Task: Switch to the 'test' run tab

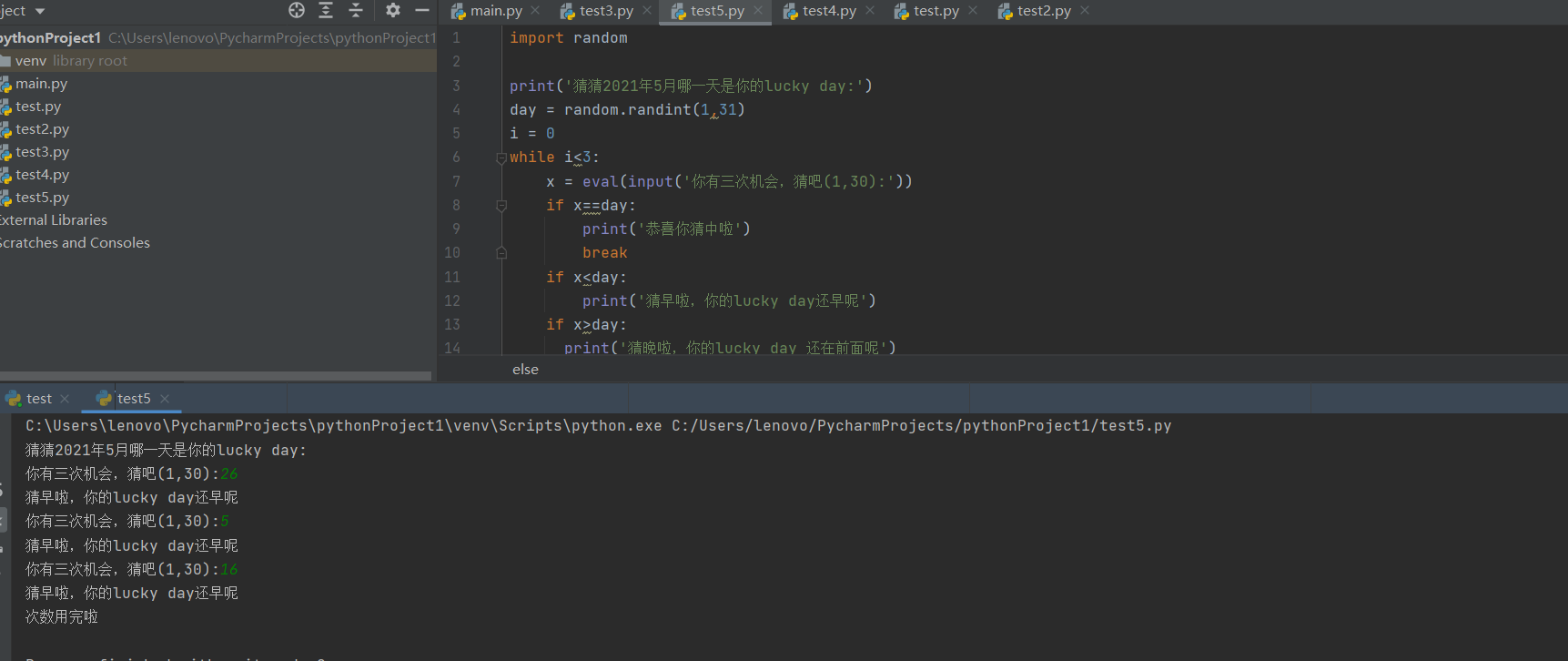Action: (39, 398)
